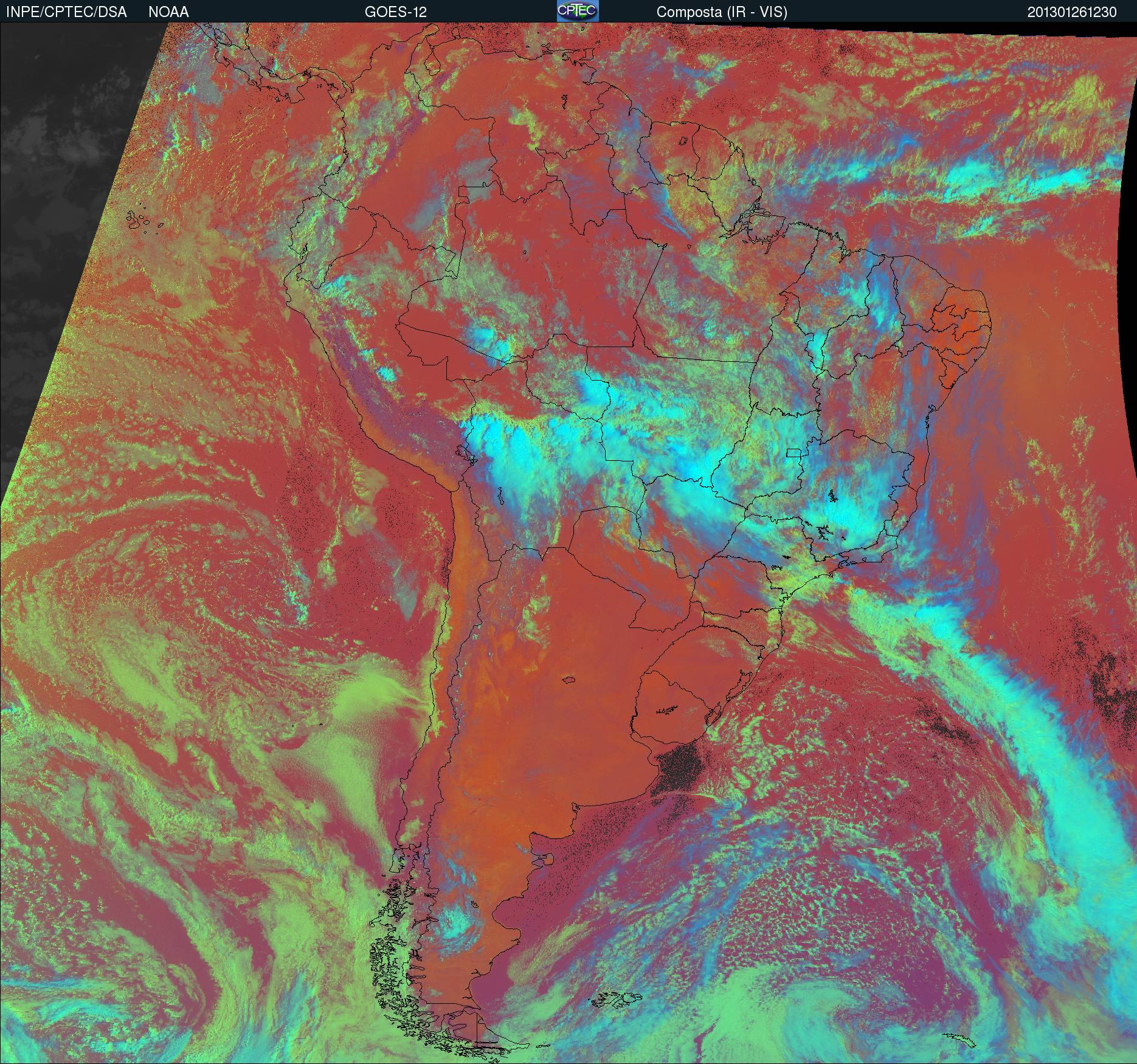Click the 'NOAA' label in header

pos(168,12)
